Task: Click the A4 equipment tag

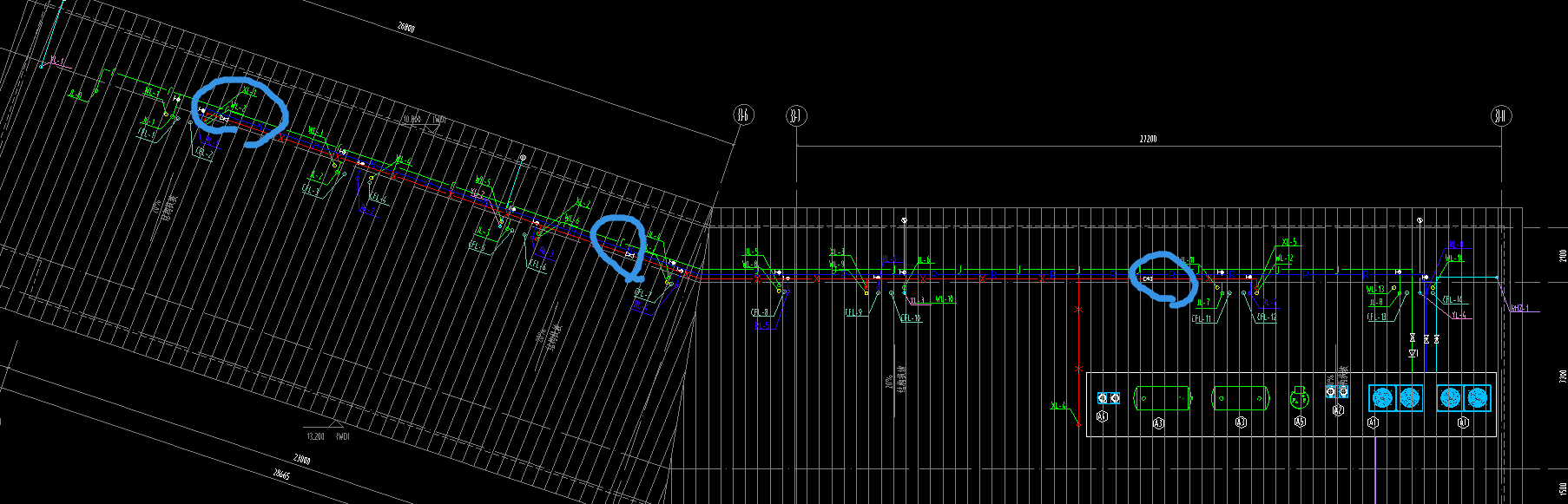Action: (x=1103, y=416)
